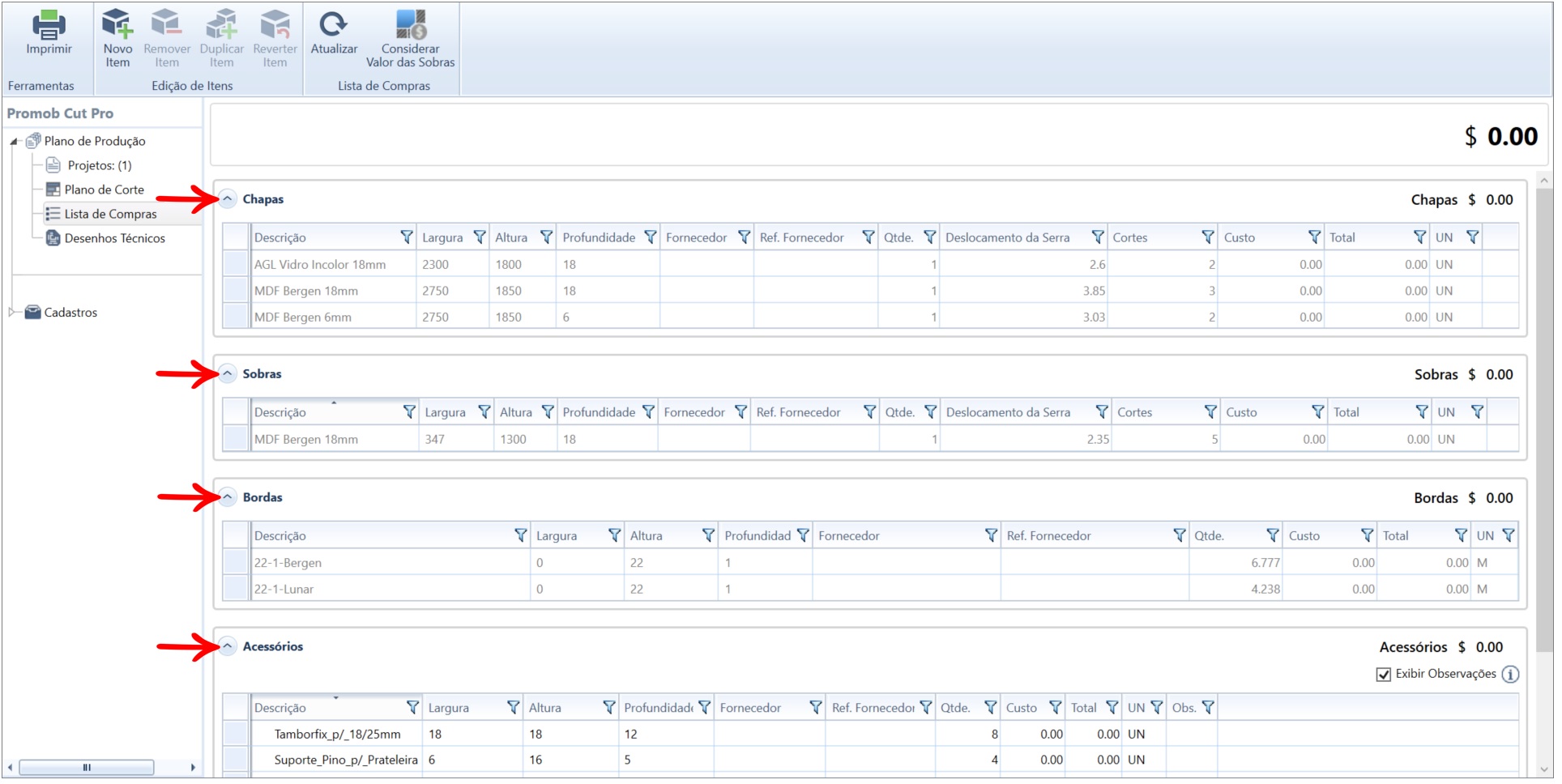Image resolution: width=1562 pixels, height=784 pixels.
Task: Select row header of 22-1-Bergen
Action: 236,562
